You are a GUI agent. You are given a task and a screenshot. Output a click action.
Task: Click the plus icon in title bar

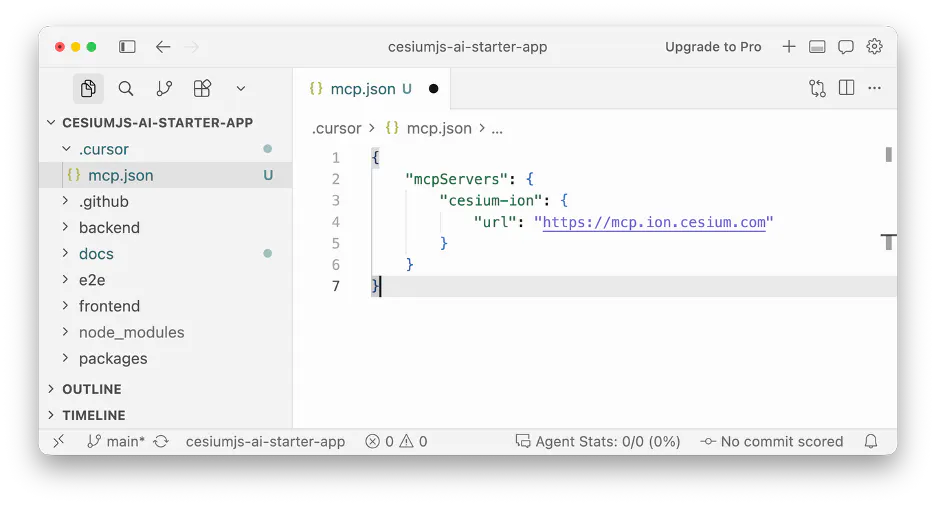(789, 47)
